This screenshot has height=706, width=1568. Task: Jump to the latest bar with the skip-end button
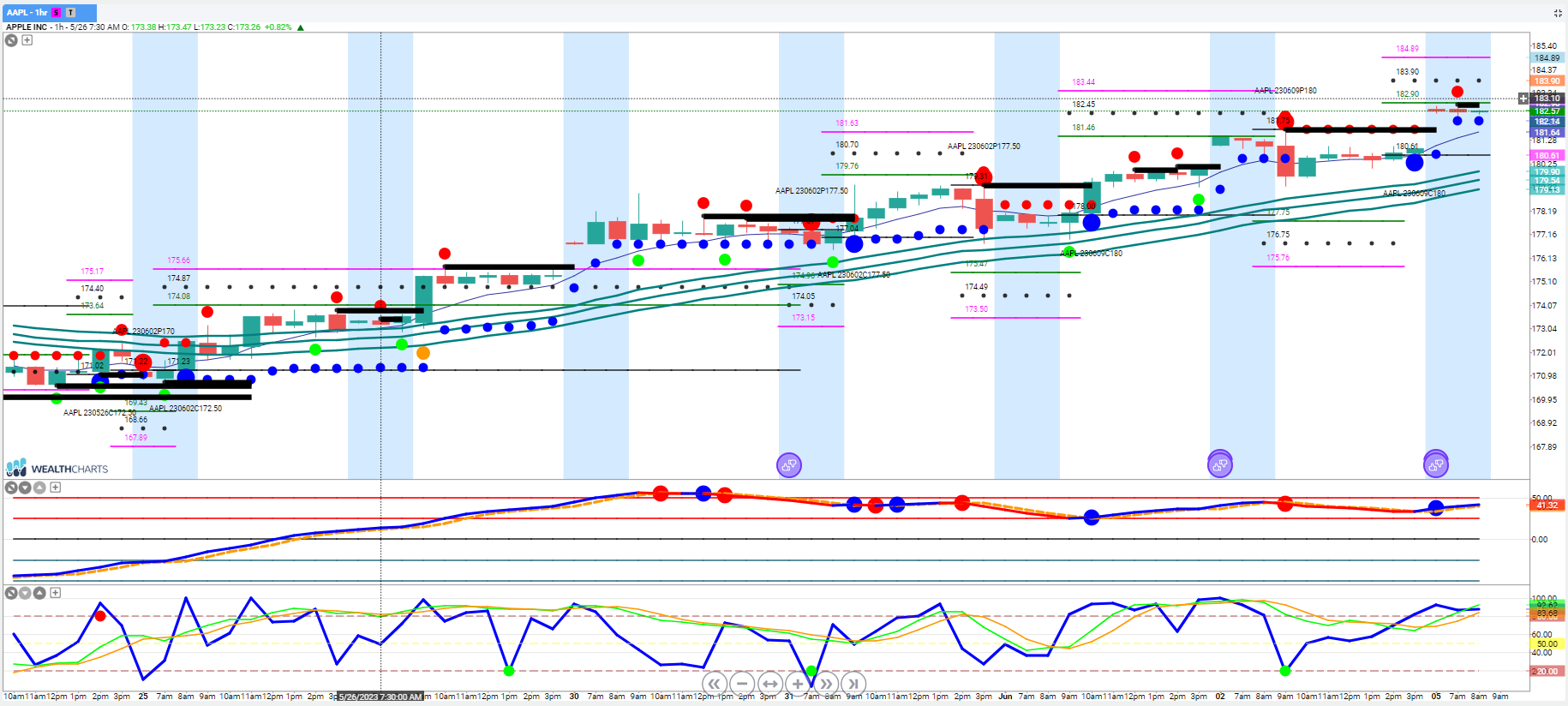coord(853,684)
